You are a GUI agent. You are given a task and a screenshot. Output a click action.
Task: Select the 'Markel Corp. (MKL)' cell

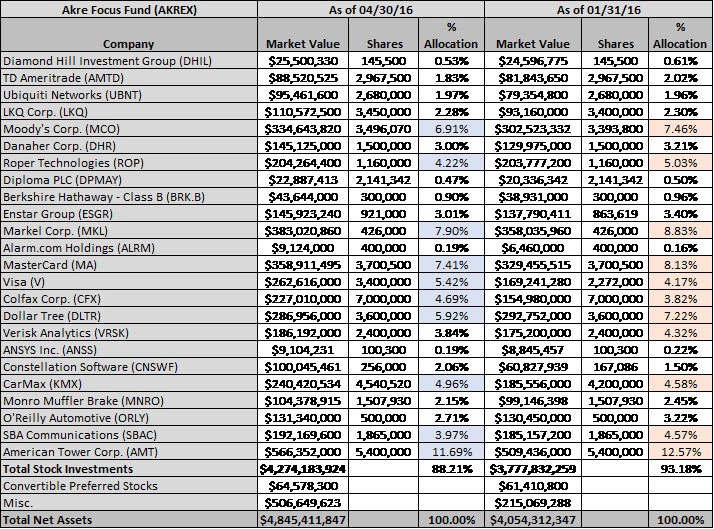(x=129, y=231)
